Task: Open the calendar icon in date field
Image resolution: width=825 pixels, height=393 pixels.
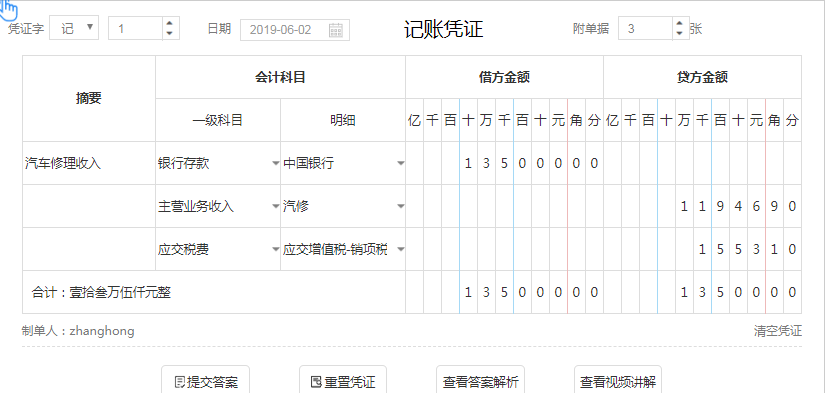Action: pyautogui.click(x=336, y=30)
